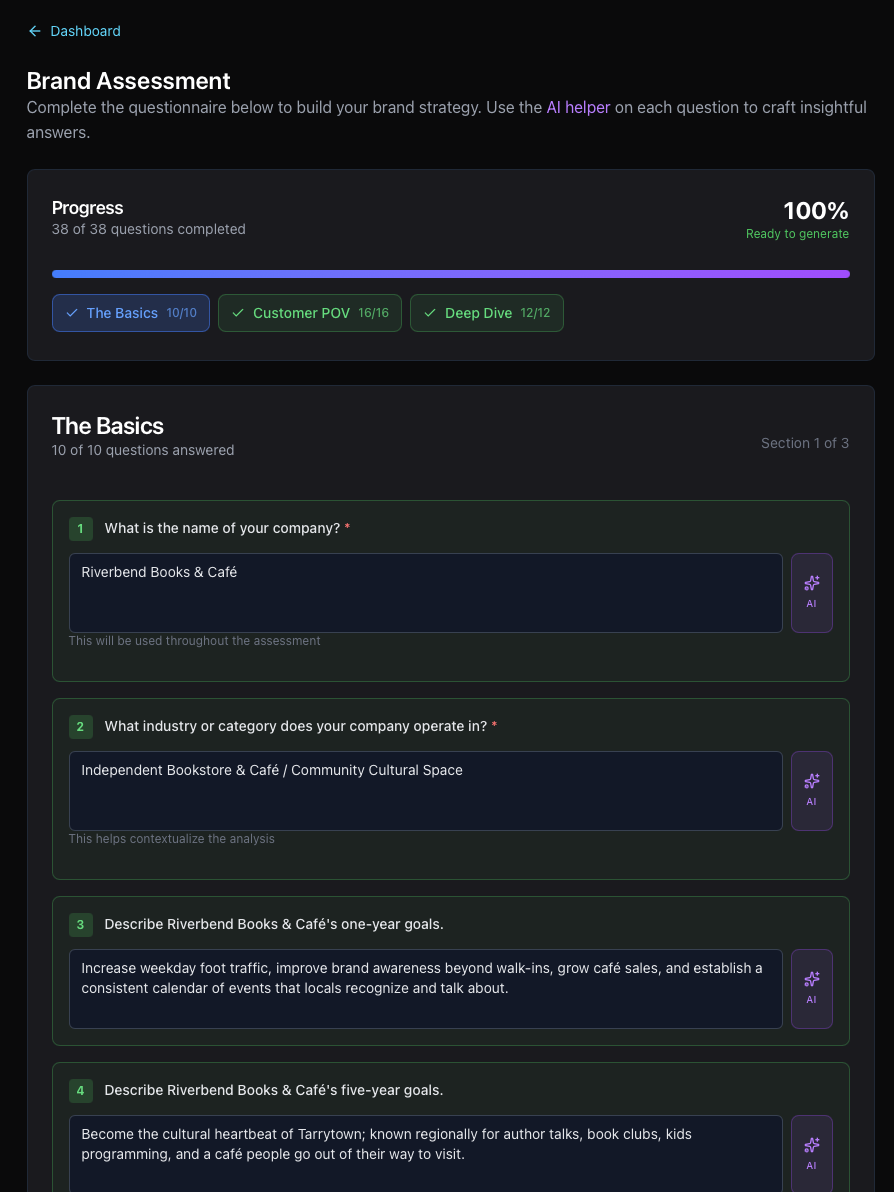894x1192 pixels.
Task: Click question number 1 badge
Action: click(80, 528)
